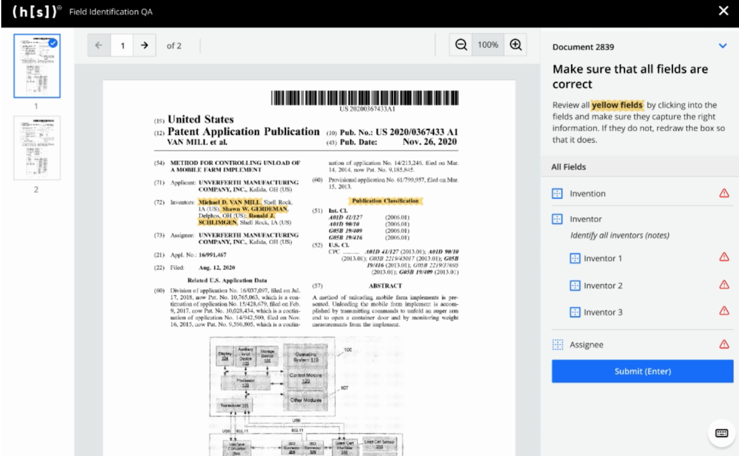Open Assignee warning triangle
Image resolution: width=739 pixels, height=456 pixels.
point(724,344)
